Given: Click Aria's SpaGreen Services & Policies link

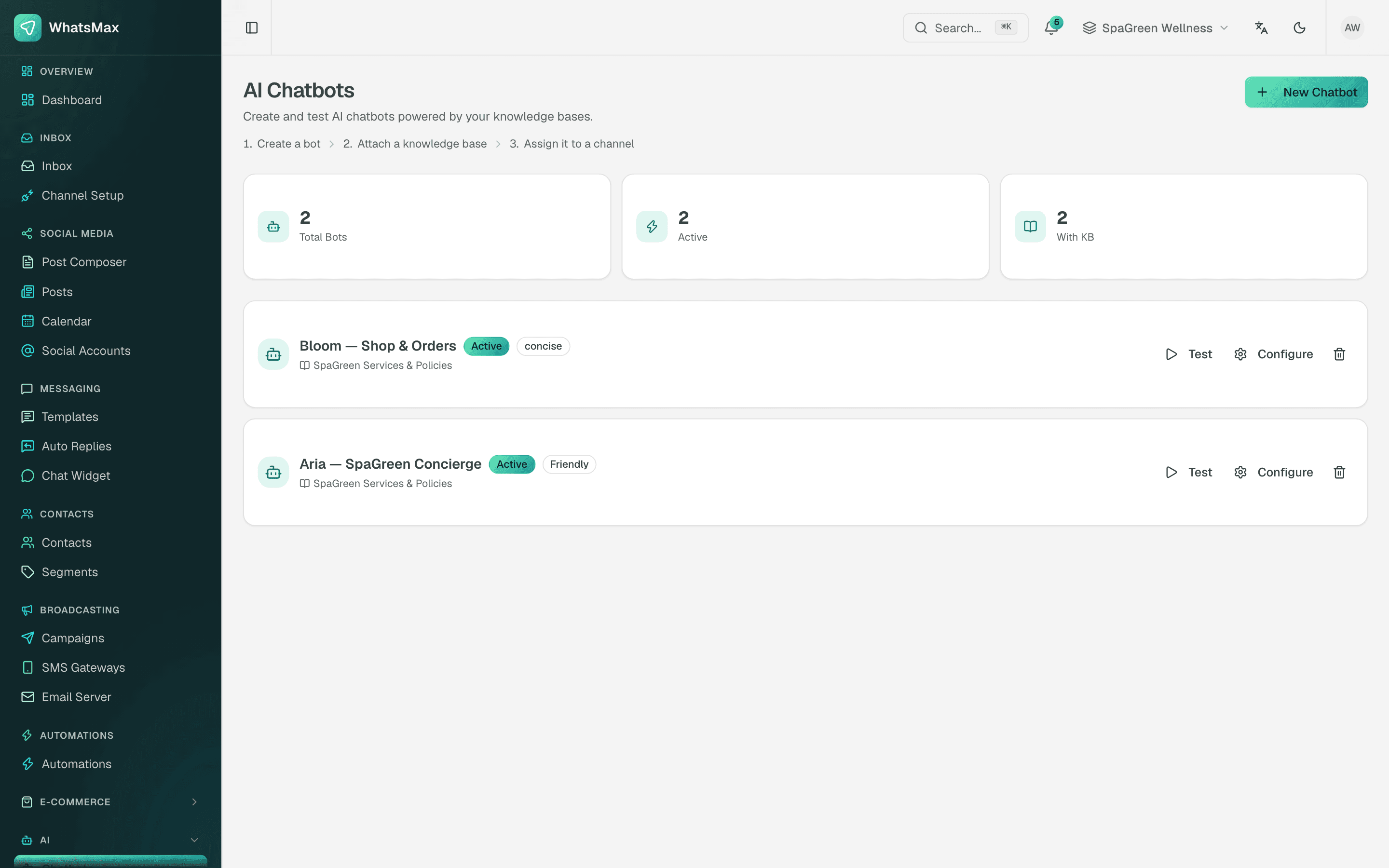Looking at the screenshot, I should [376, 483].
